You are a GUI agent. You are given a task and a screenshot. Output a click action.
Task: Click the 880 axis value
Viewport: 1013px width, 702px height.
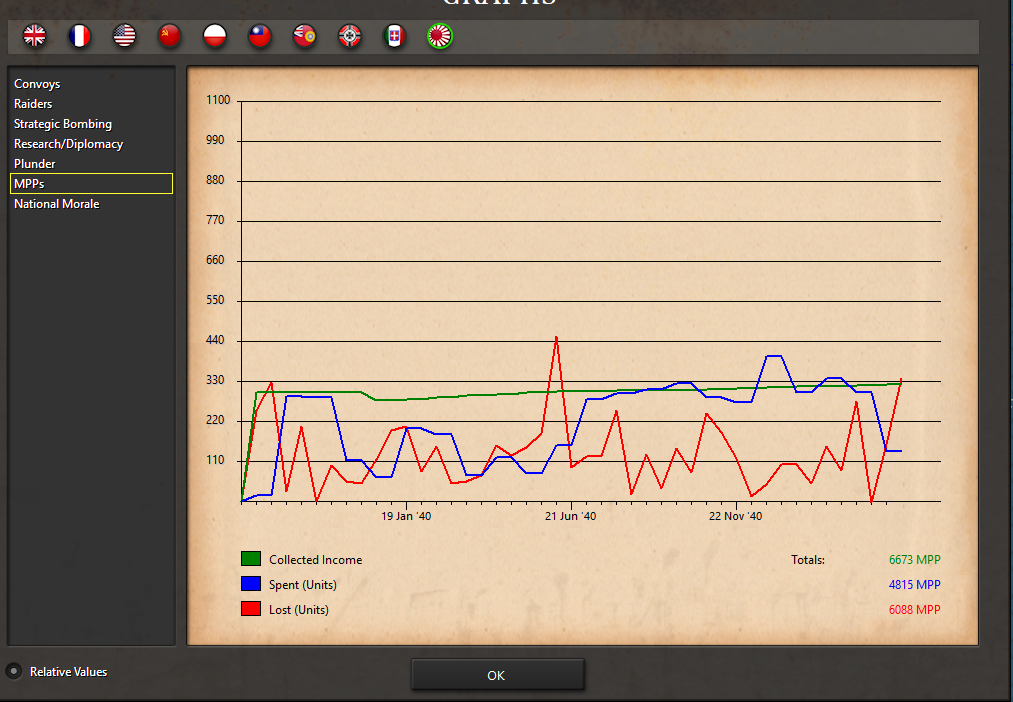tap(215, 180)
